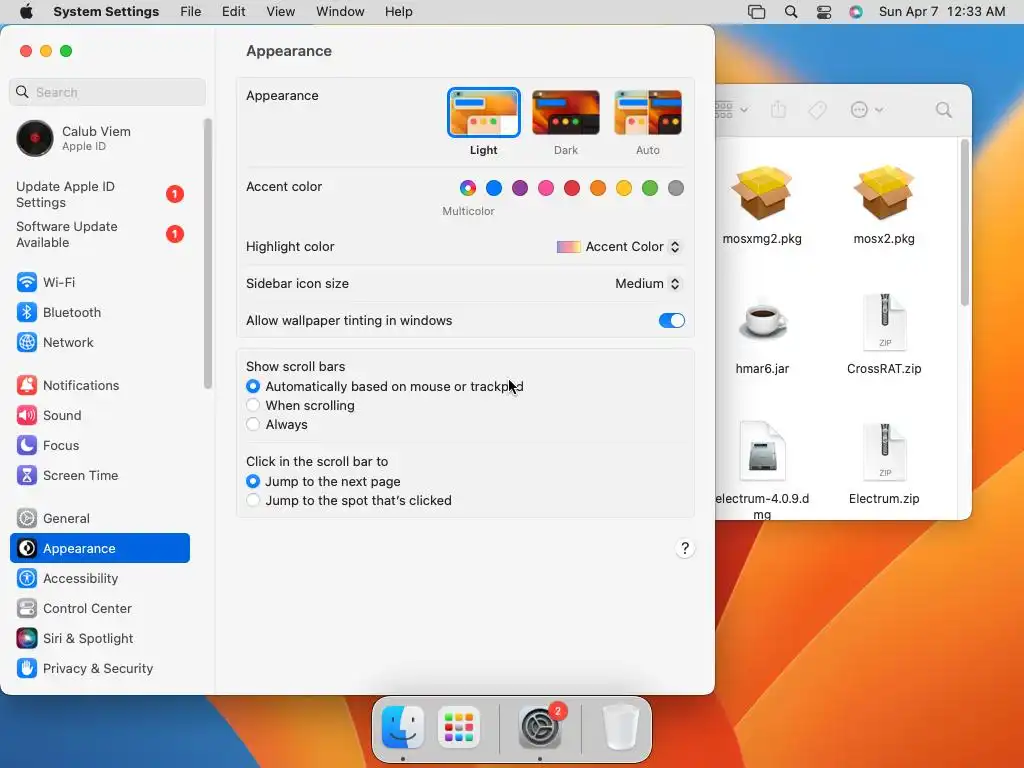Click Appearance help question mark button

(684, 549)
